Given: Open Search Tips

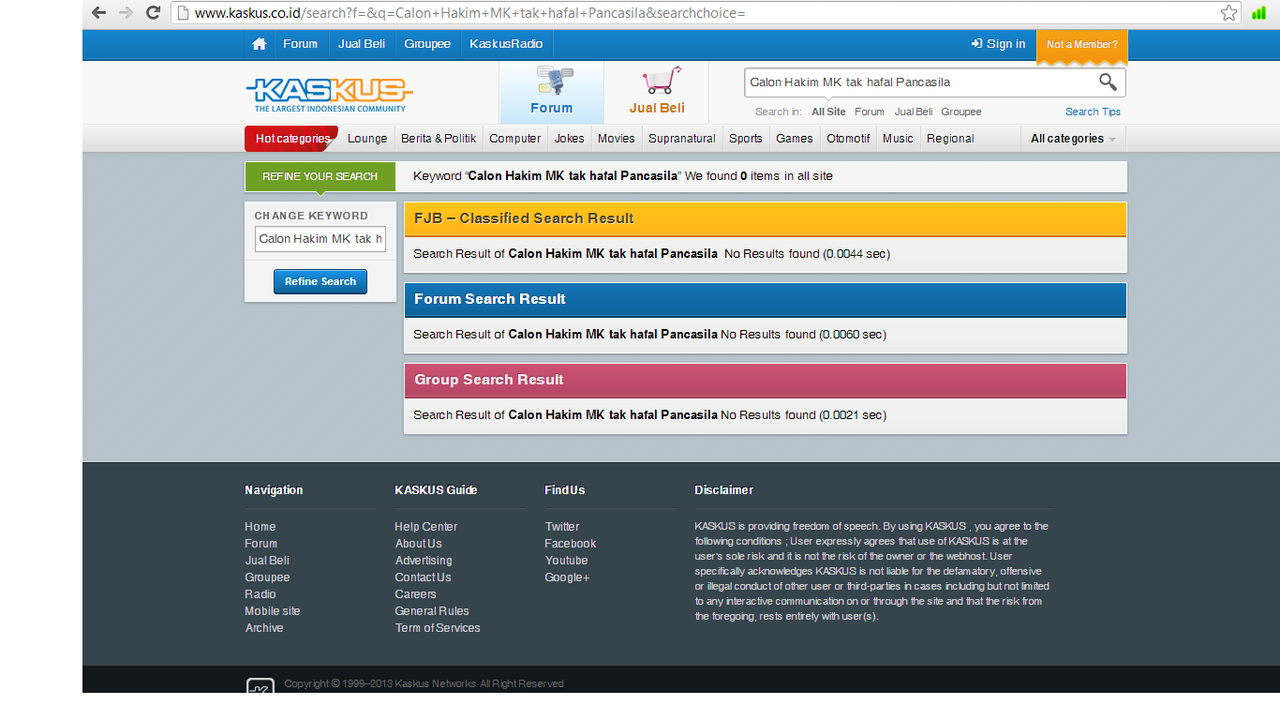Looking at the screenshot, I should [x=1093, y=112].
